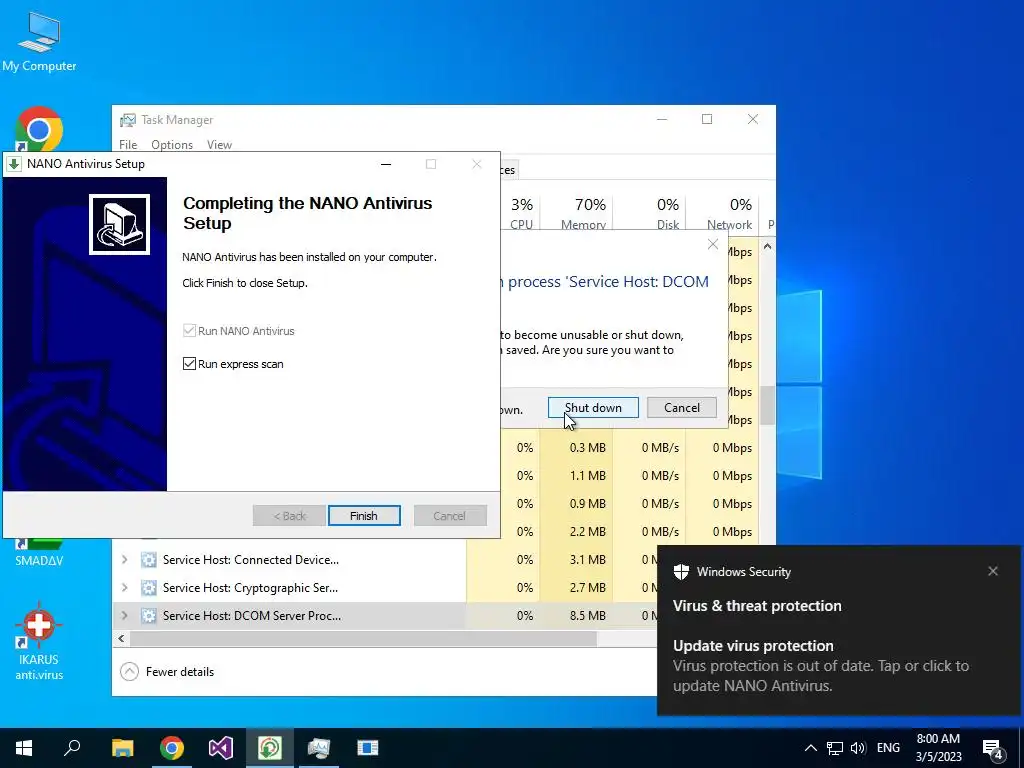
Task: Click the 0.3 MB memory value
Action: point(587,448)
